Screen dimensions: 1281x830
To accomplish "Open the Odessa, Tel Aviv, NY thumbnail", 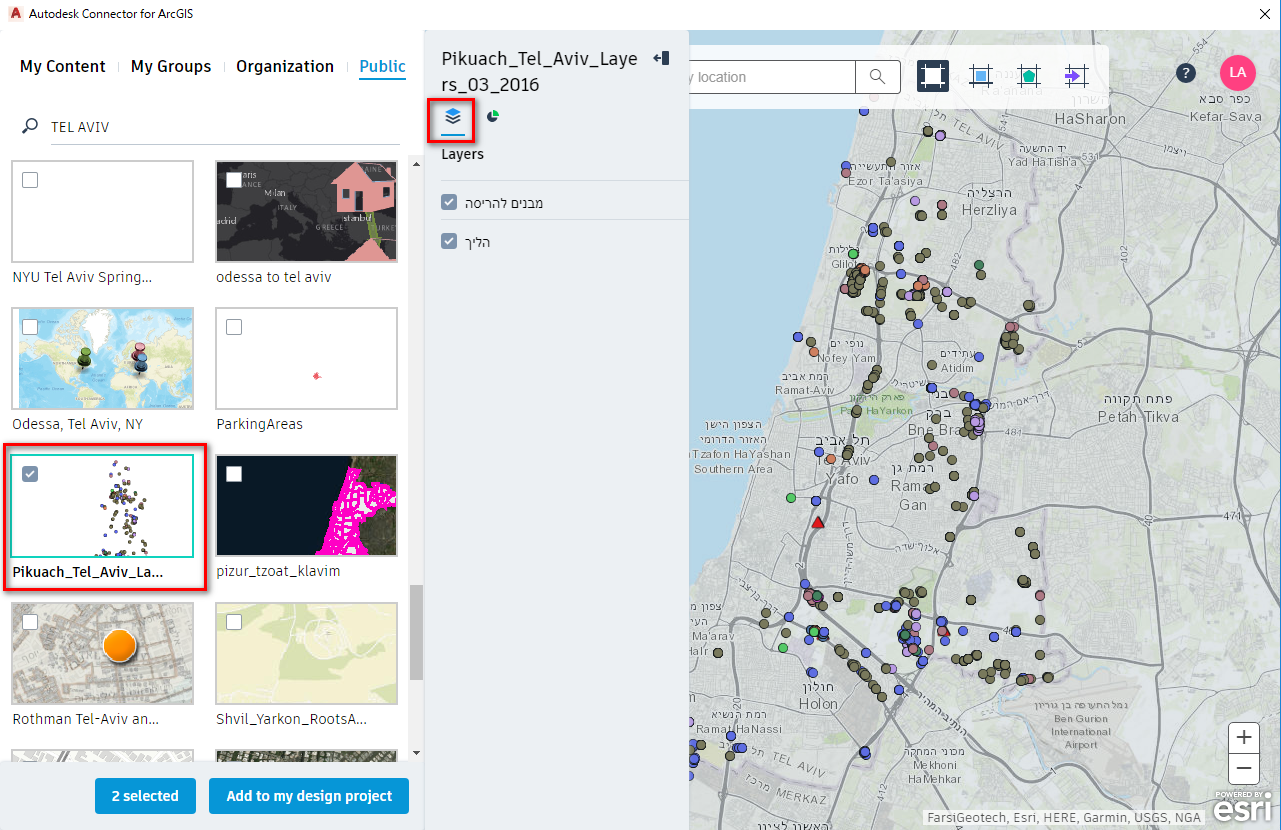I will (x=103, y=359).
